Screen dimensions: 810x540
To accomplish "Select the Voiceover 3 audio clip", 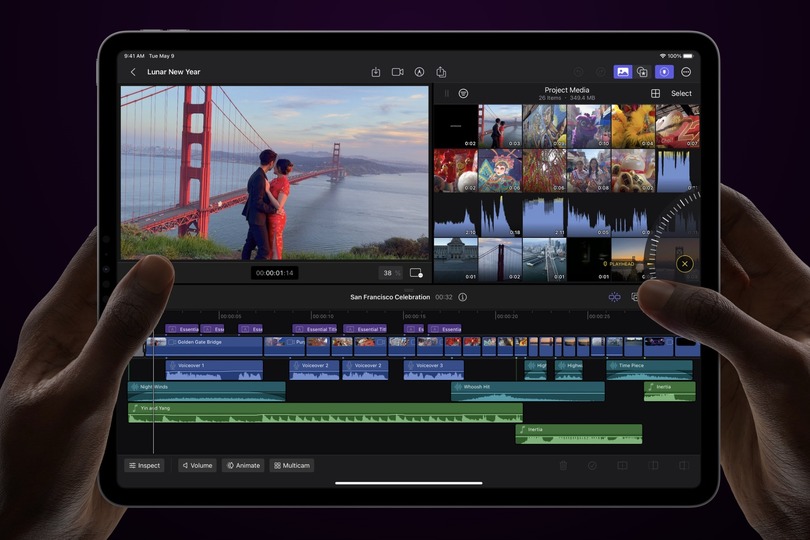I will [x=433, y=370].
